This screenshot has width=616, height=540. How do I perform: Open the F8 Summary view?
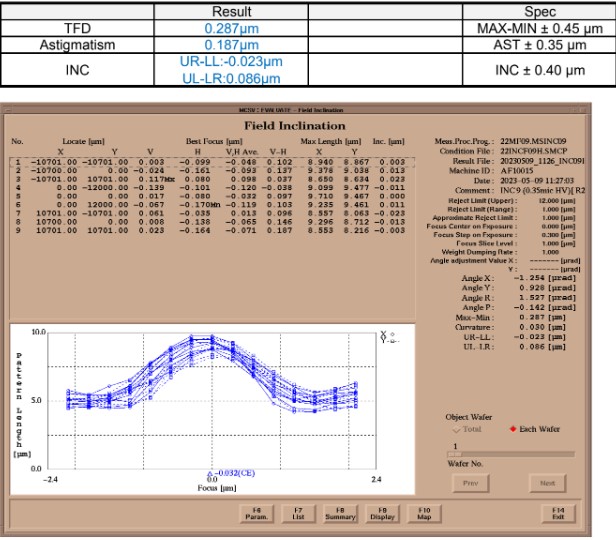point(340,513)
